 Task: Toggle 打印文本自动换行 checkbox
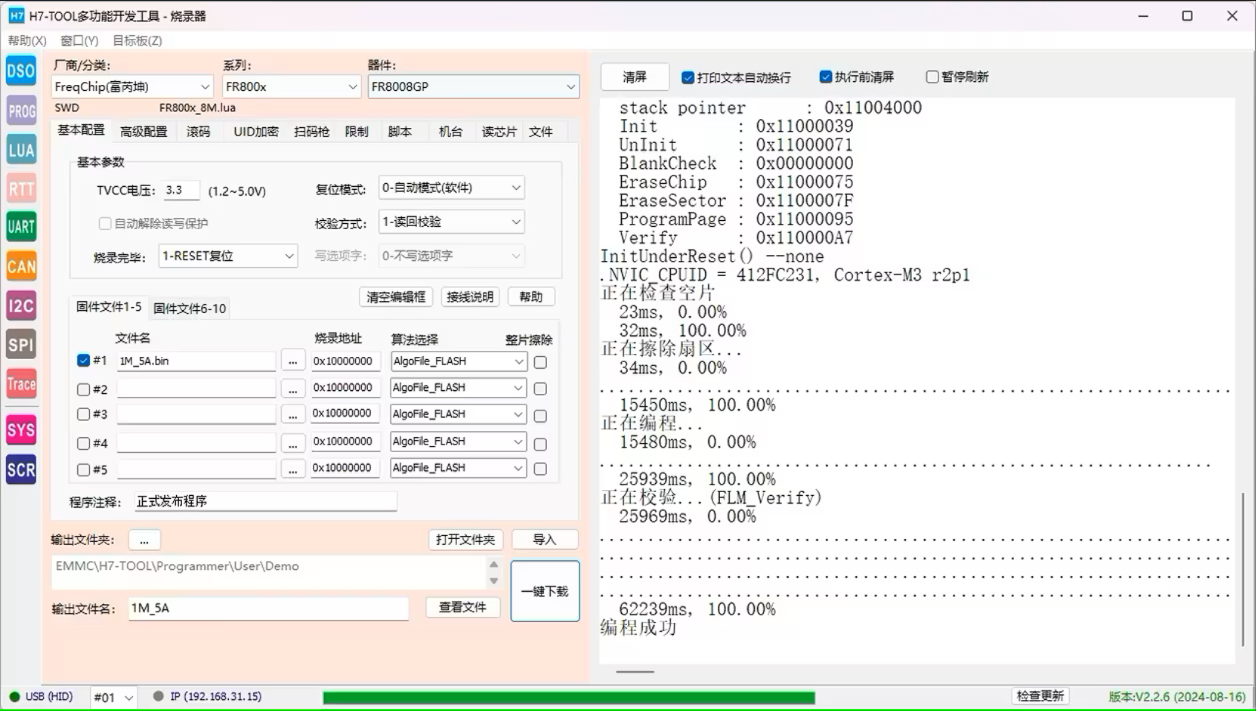tap(688, 77)
